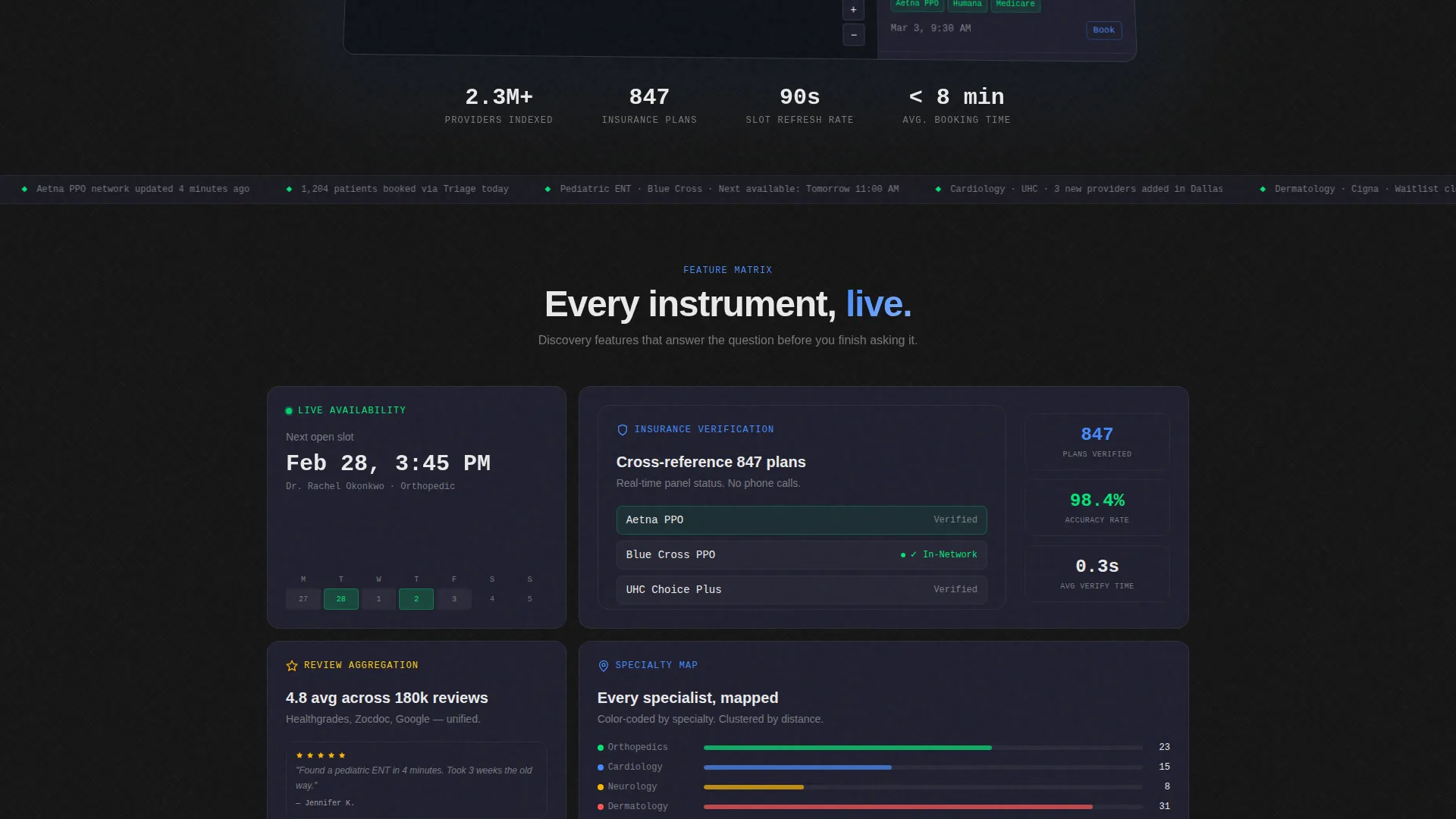Click the Dermatology red progress bar
This screenshot has height=819, width=1456.
(x=898, y=807)
